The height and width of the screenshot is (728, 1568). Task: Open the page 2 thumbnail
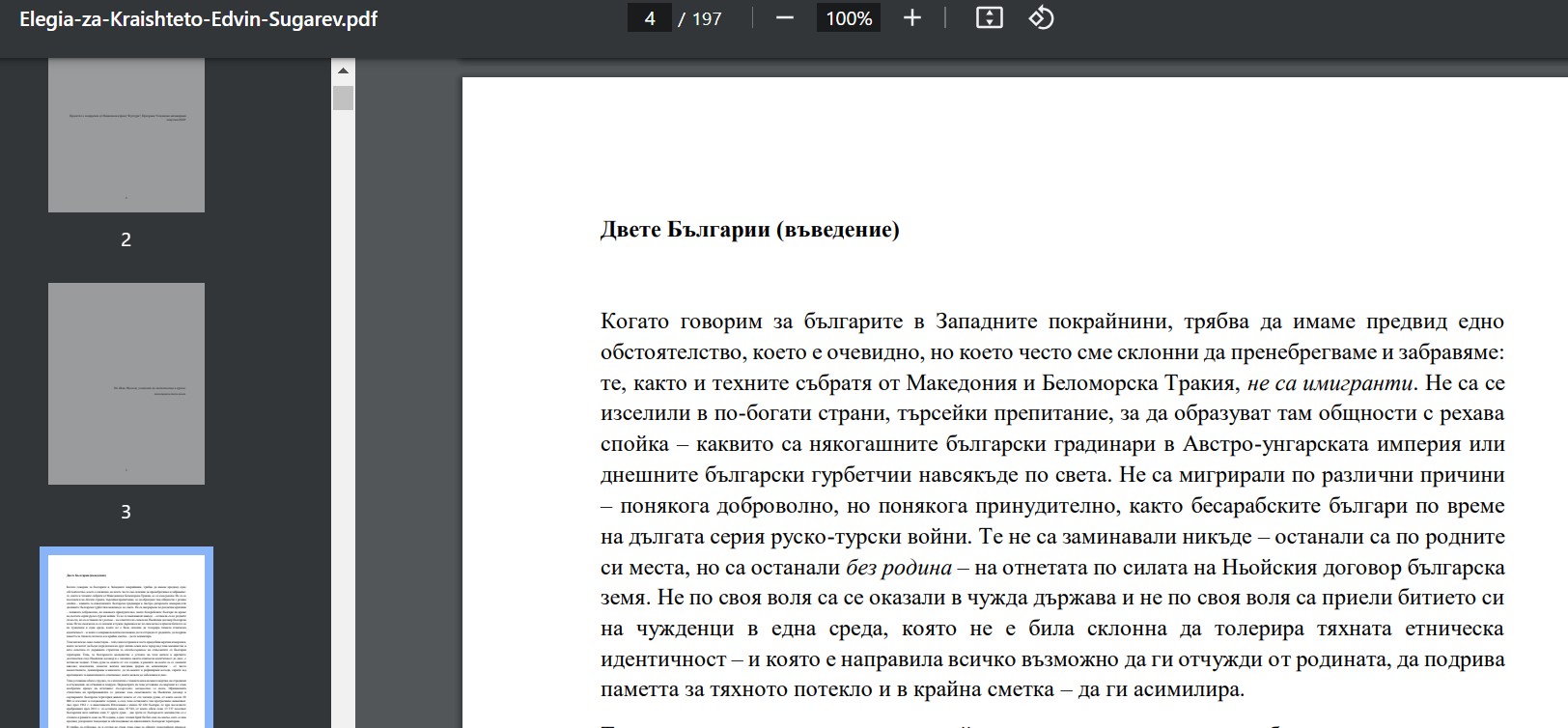[126, 135]
